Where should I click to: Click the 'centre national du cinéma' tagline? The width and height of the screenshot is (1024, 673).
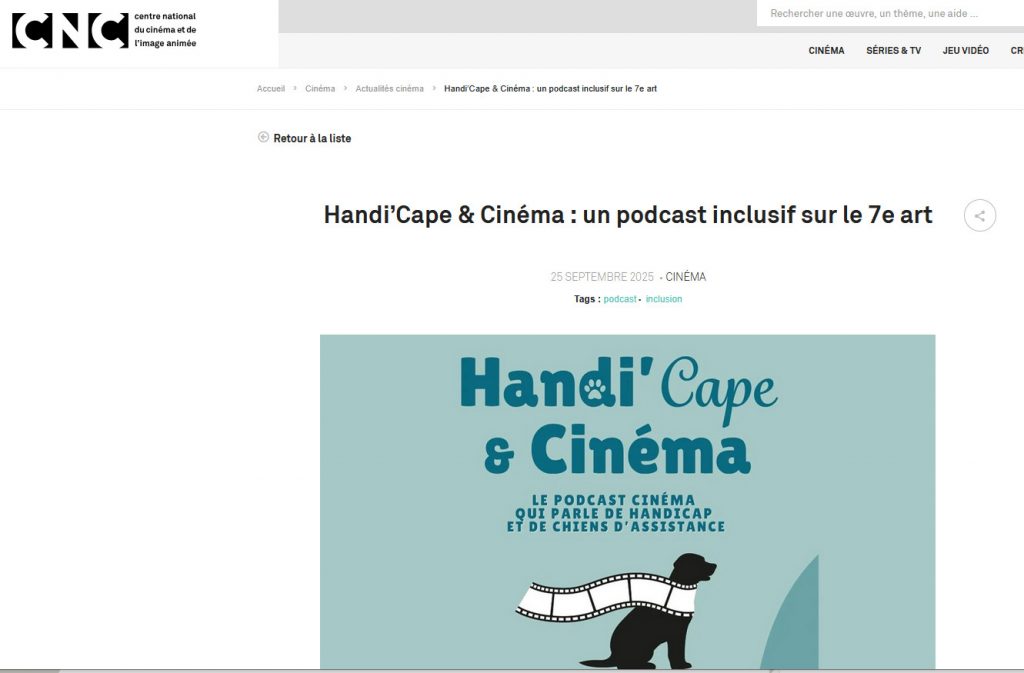click(165, 30)
